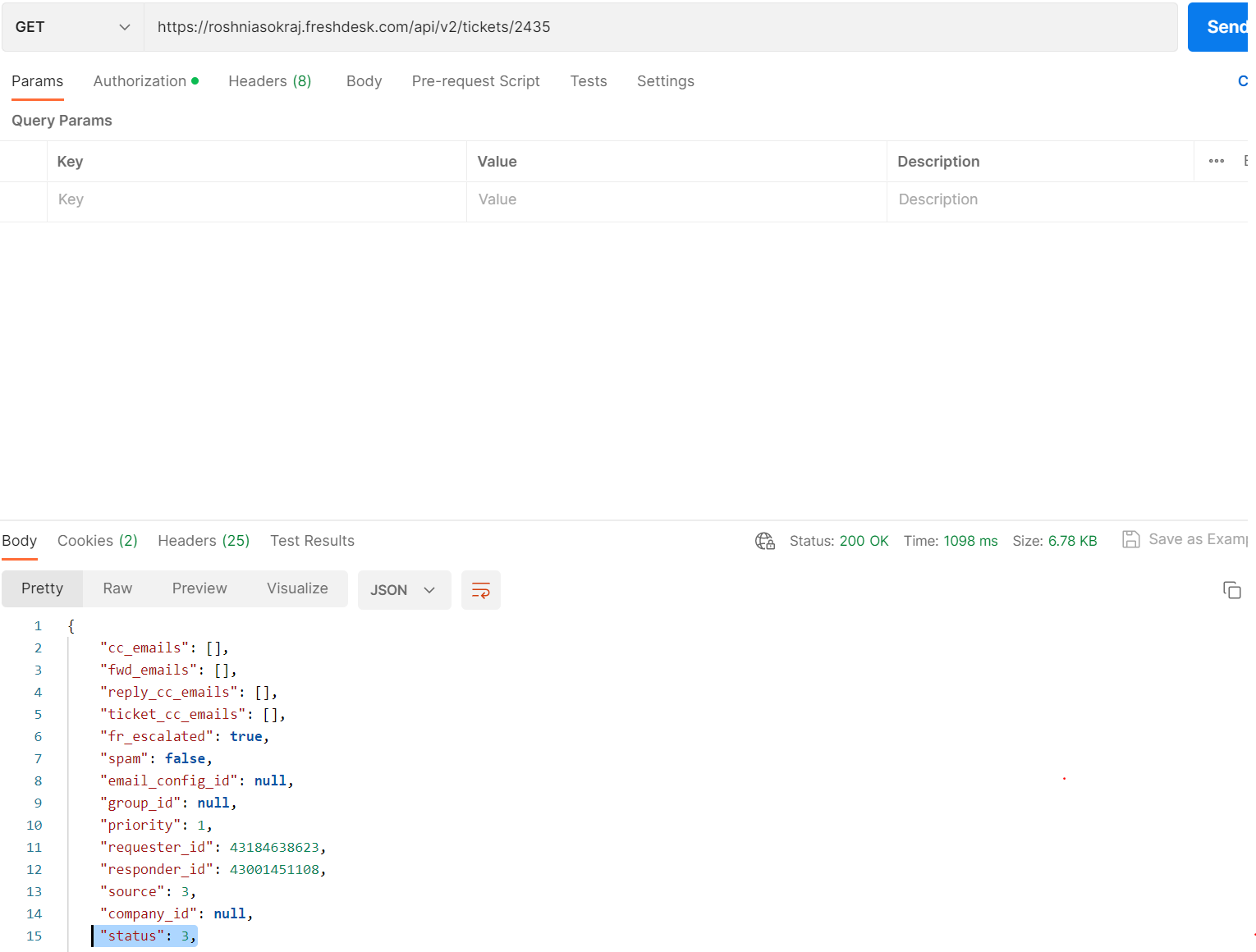Click the network globe lock icon
Image resolution: width=1256 pixels, height=952 pixels.
765,541
